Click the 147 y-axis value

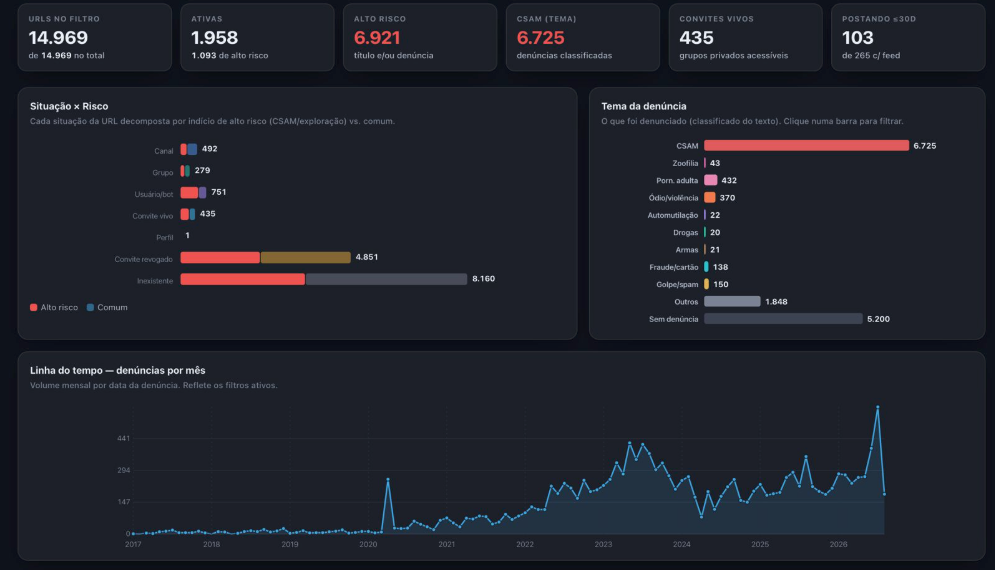coord(123,502)
